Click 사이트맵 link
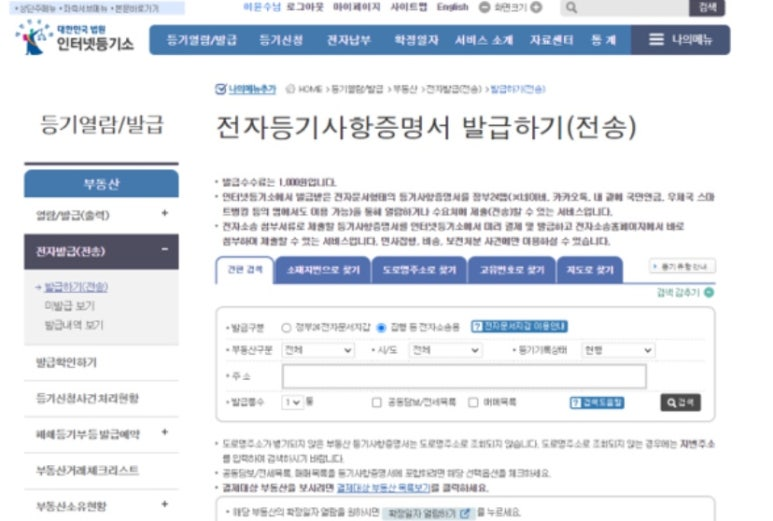773x521 pixels. coord(409,7)
